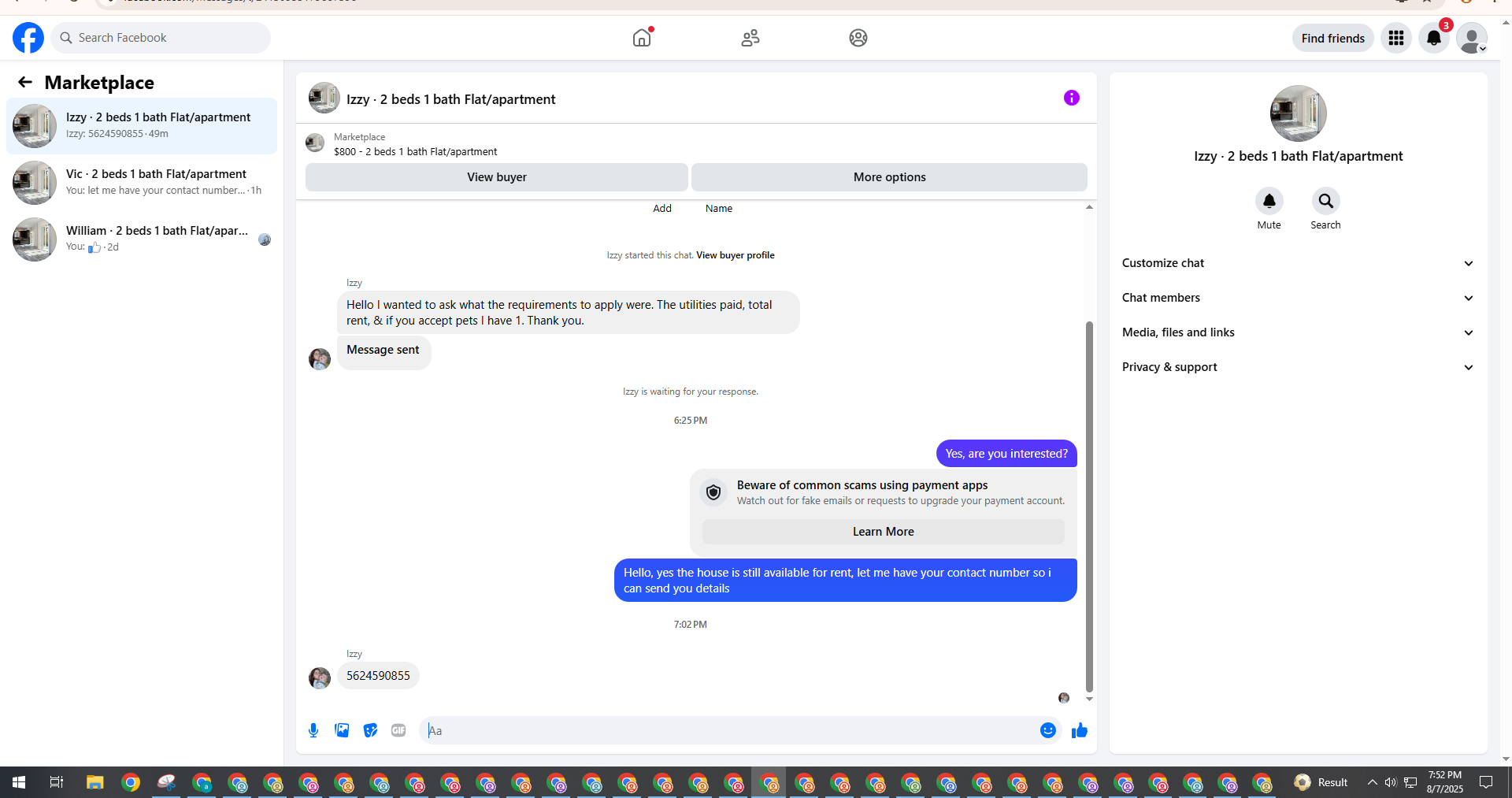Open the account profile avatar menu
1512x798 pixels.
1471,38
